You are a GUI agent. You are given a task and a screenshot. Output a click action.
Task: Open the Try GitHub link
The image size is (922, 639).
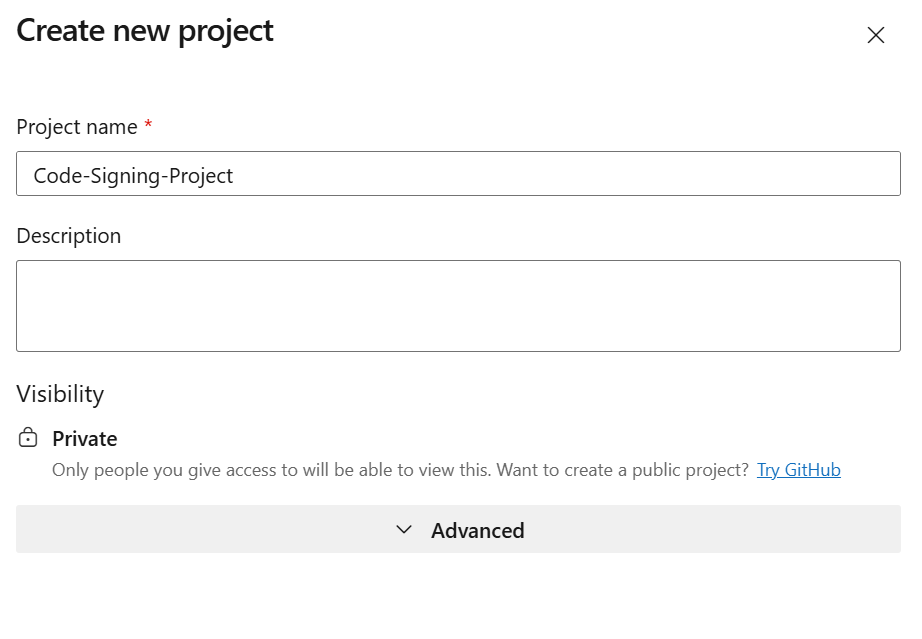point(798,470)
